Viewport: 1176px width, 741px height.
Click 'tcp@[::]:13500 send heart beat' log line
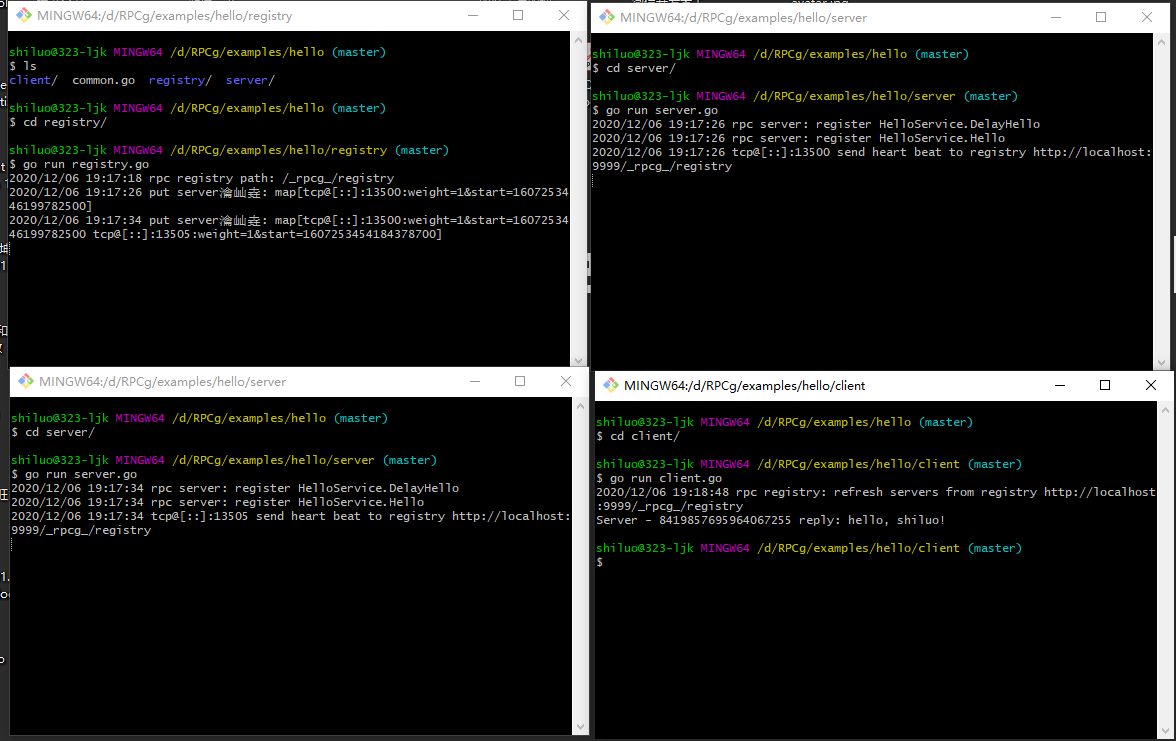(x=872, y=159)
